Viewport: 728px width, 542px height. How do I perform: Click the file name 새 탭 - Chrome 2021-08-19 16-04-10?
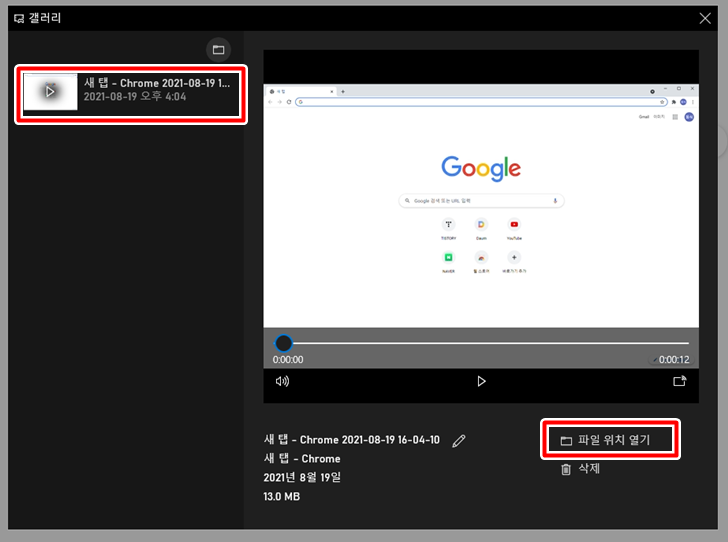pyautogui.click(x=351, y=440)
